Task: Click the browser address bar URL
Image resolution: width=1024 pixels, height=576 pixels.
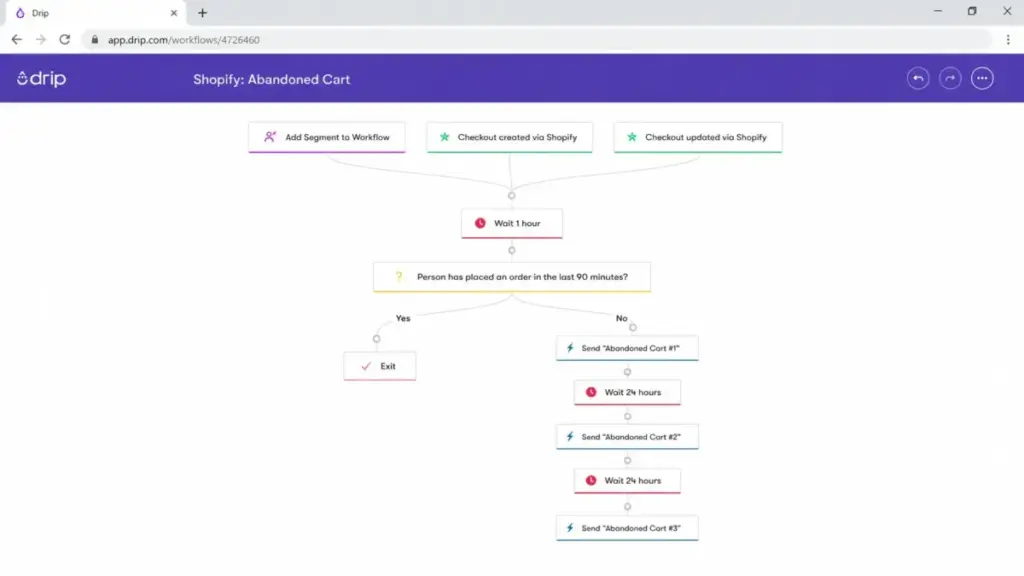Action: pos(184,40)
